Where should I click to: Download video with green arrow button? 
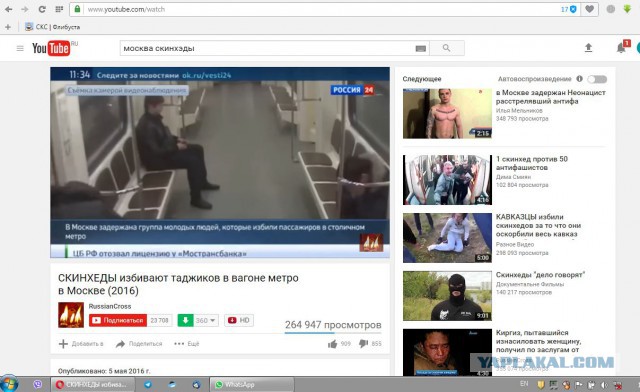tap(185, 320)
